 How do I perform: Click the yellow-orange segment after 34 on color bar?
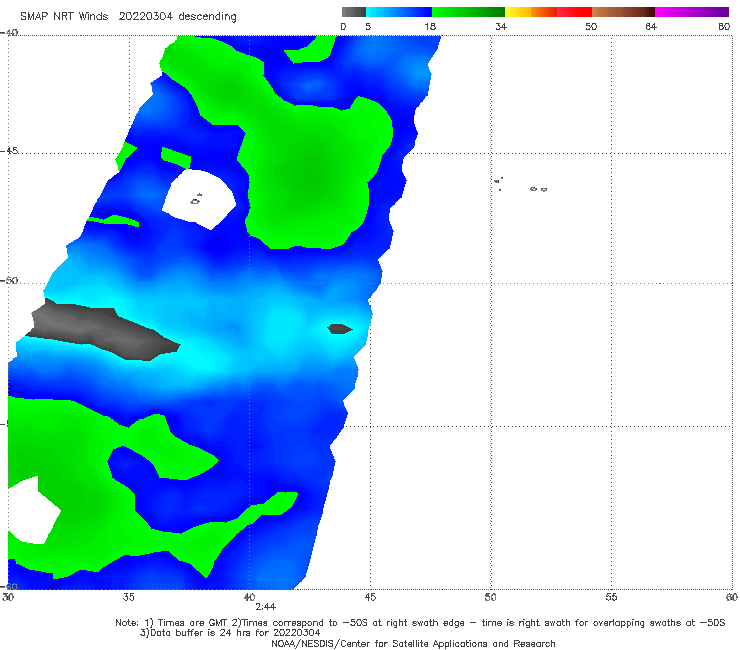pos(530,12)
